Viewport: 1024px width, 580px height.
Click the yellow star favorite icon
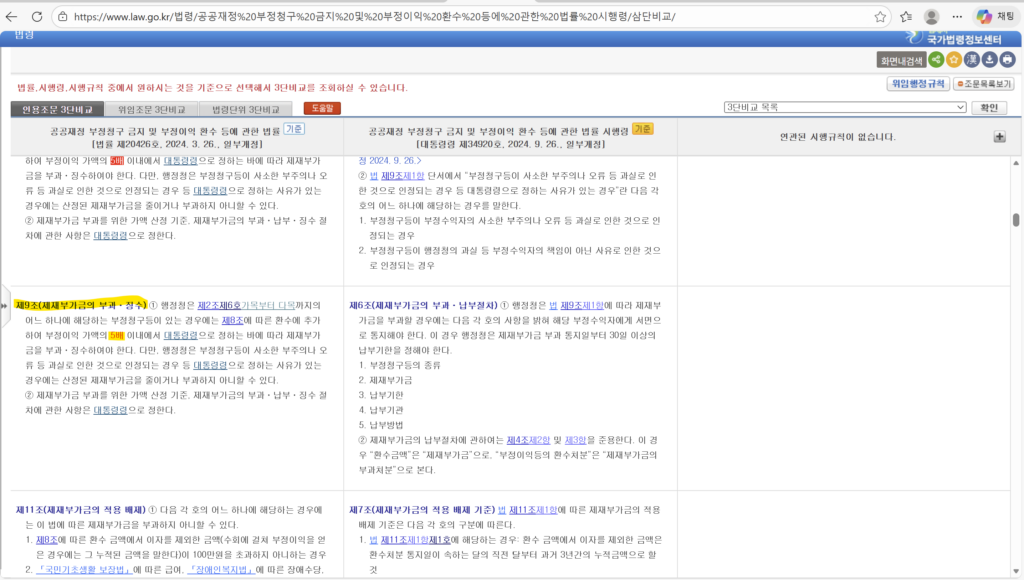coord(953,62)
